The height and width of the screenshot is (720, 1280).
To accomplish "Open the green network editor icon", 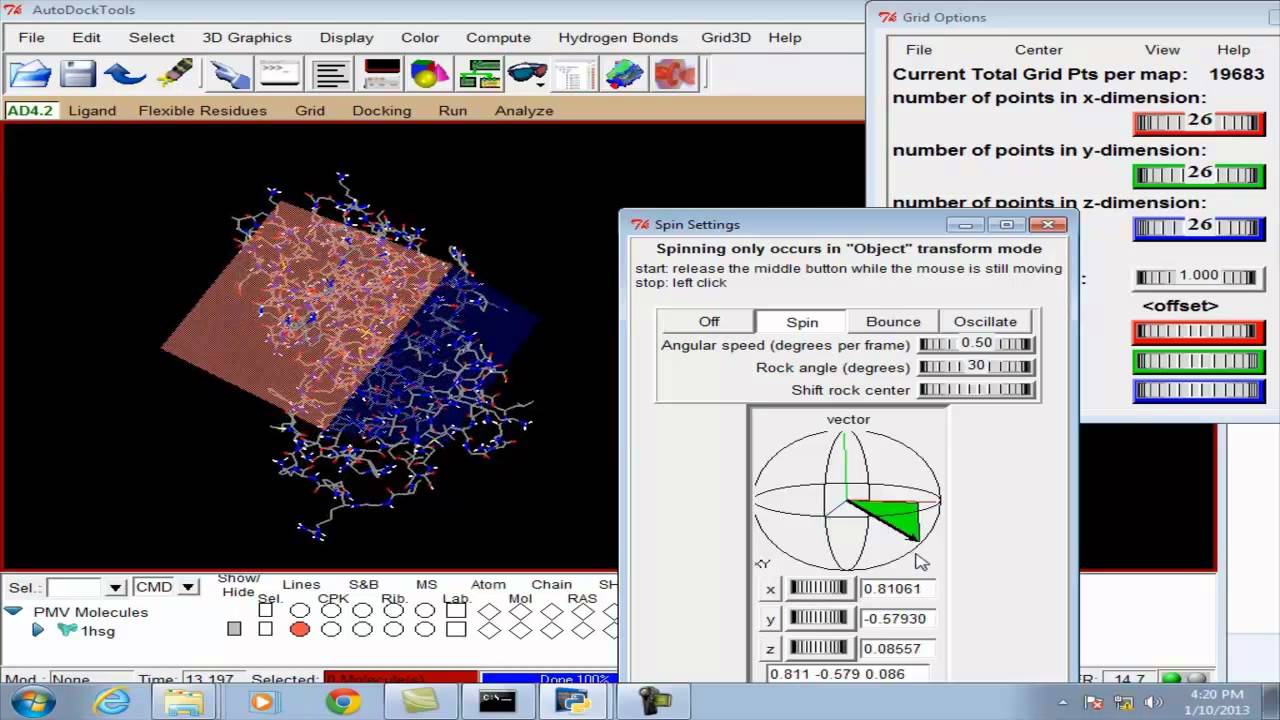I will (x=479, y=74).
